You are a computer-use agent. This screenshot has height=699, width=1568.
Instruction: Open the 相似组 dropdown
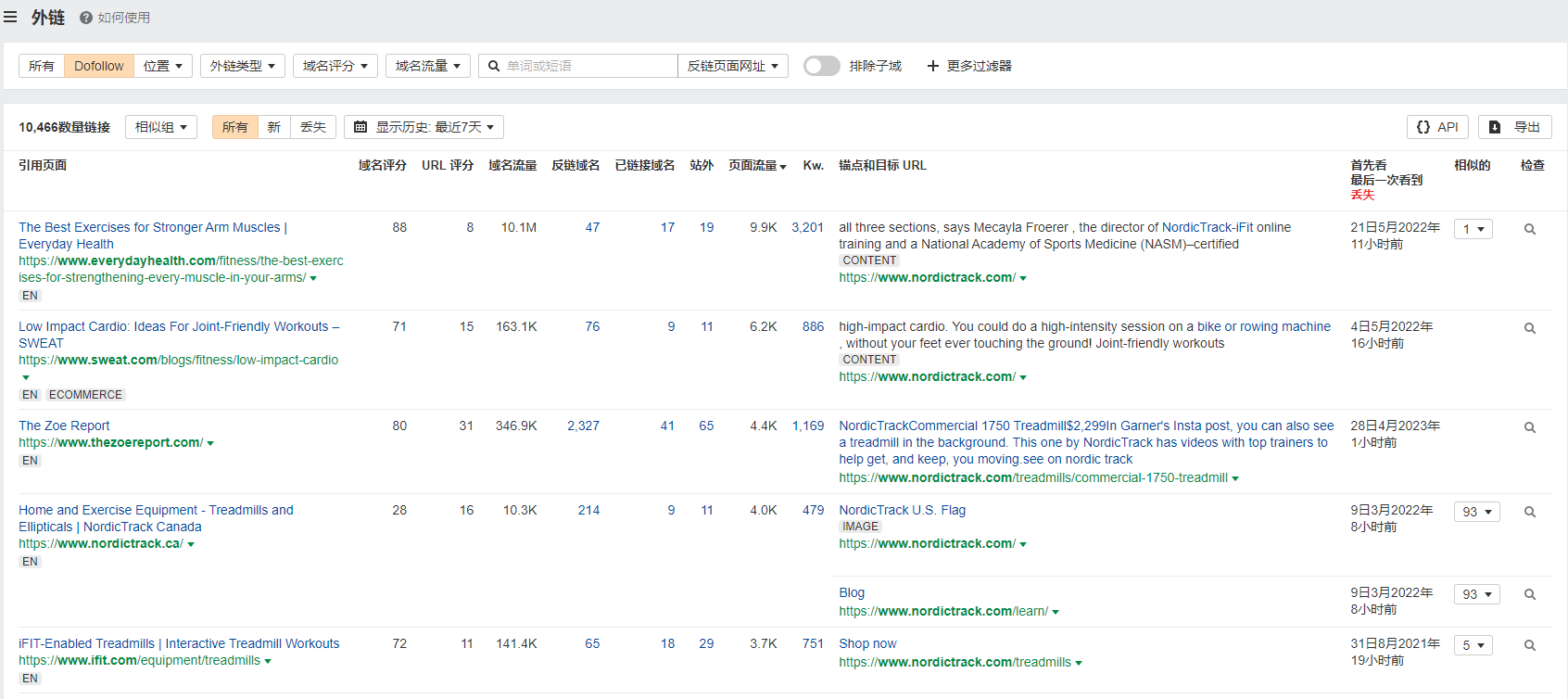(161, 127)
